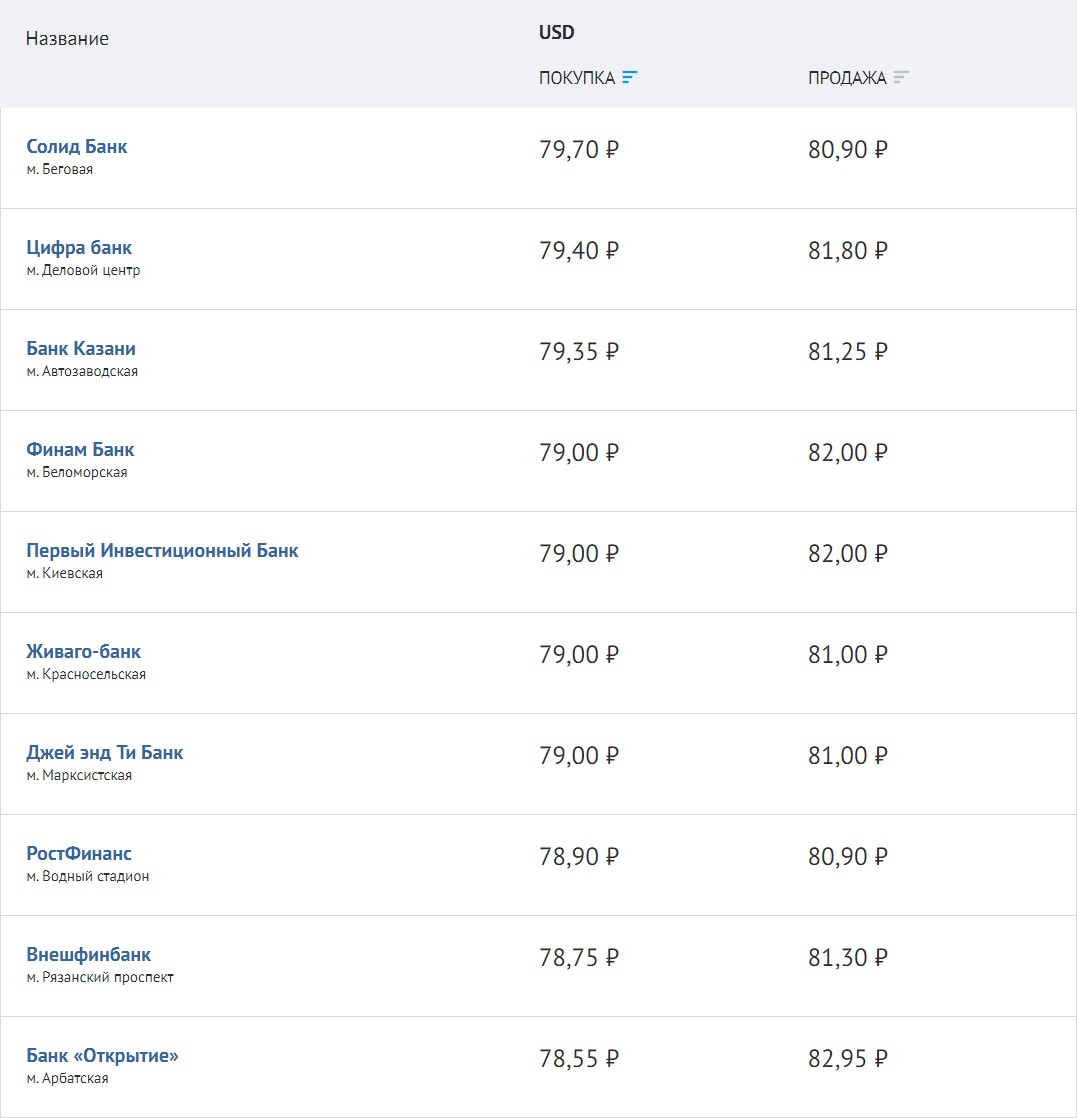Click Банк «Открытие» sell rate 82,95 ₽

[848, 1059]
